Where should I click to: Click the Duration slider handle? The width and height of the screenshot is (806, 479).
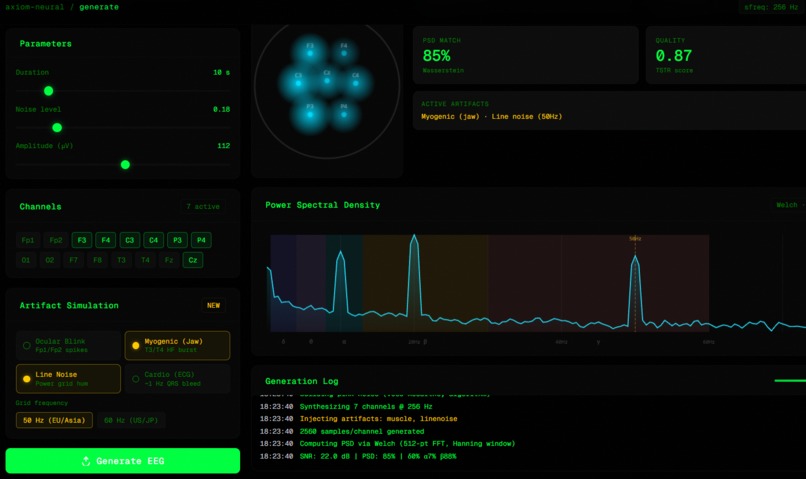click(x=48, y=91)
